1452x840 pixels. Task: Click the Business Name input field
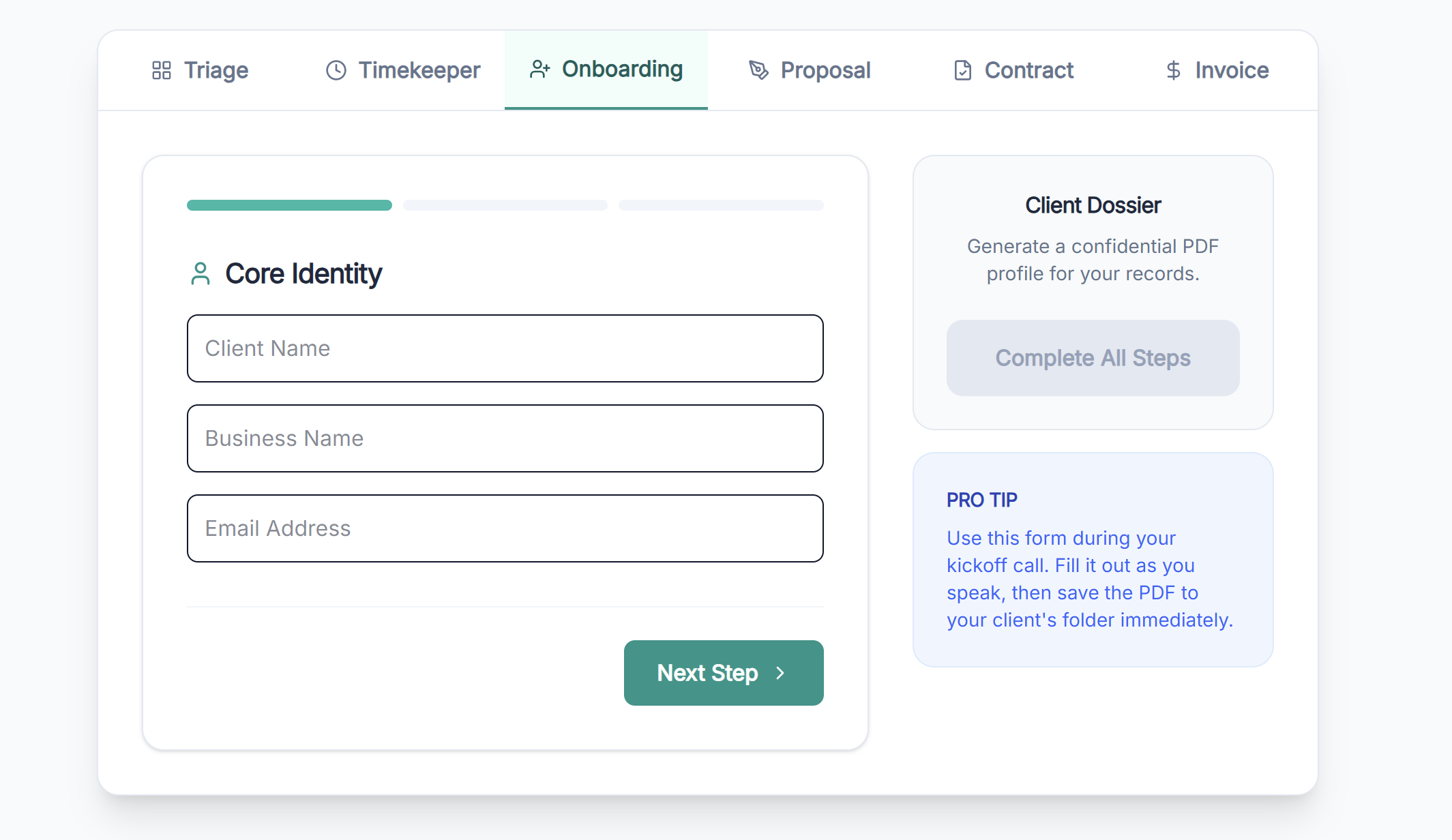(x=505, y=438)
